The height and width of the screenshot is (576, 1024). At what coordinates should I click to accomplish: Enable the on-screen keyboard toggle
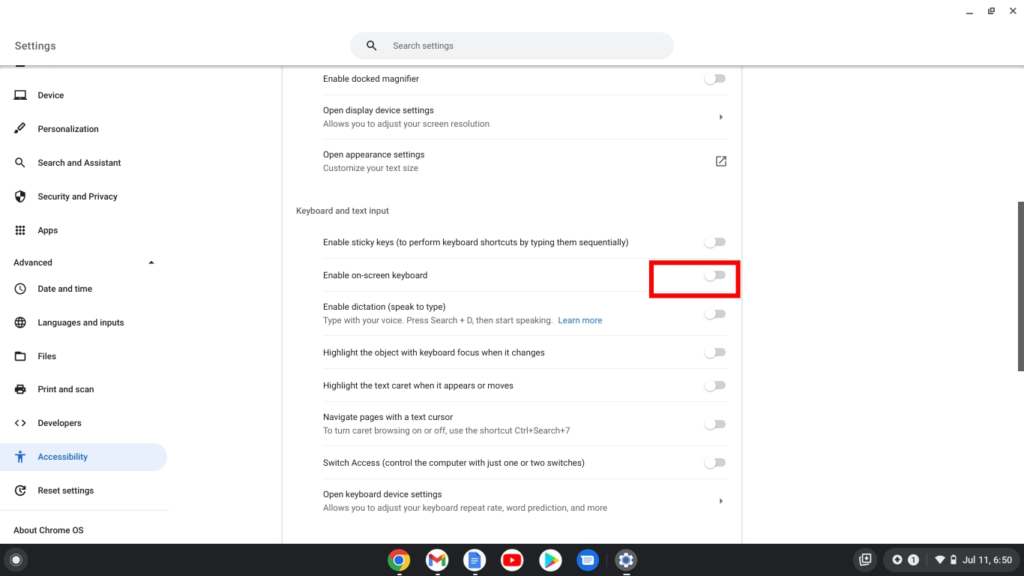tap(714, 275)
